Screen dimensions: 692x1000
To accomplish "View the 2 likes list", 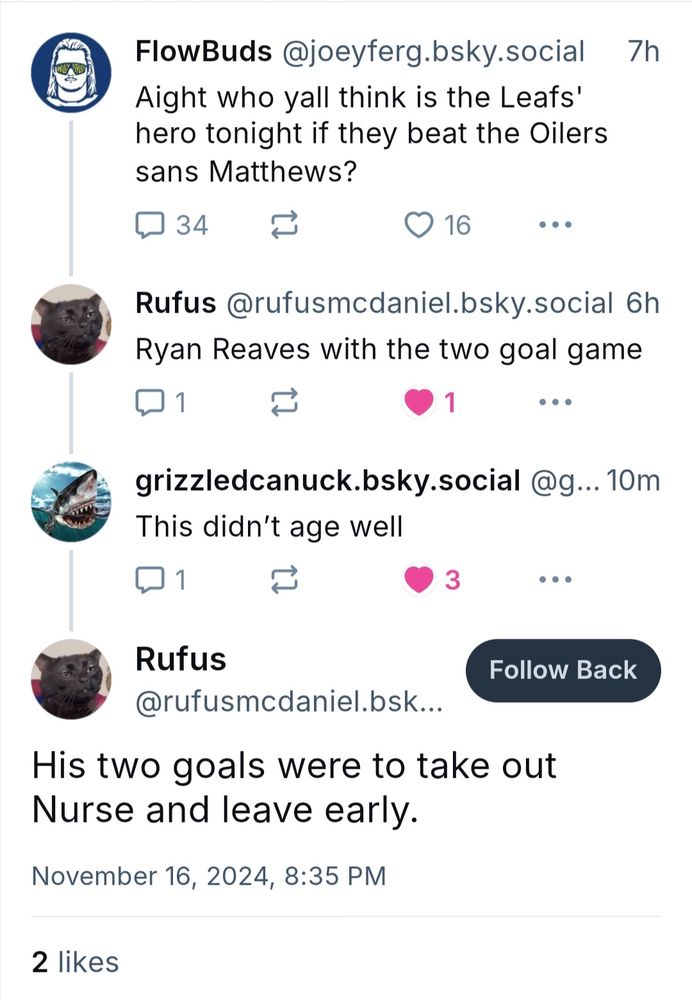I will [x=75, y=962].
